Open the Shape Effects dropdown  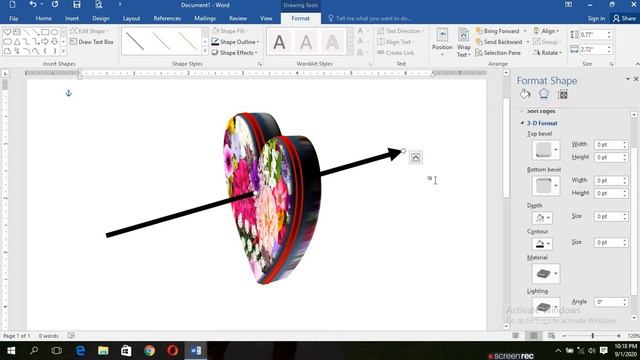click(235, 53)
